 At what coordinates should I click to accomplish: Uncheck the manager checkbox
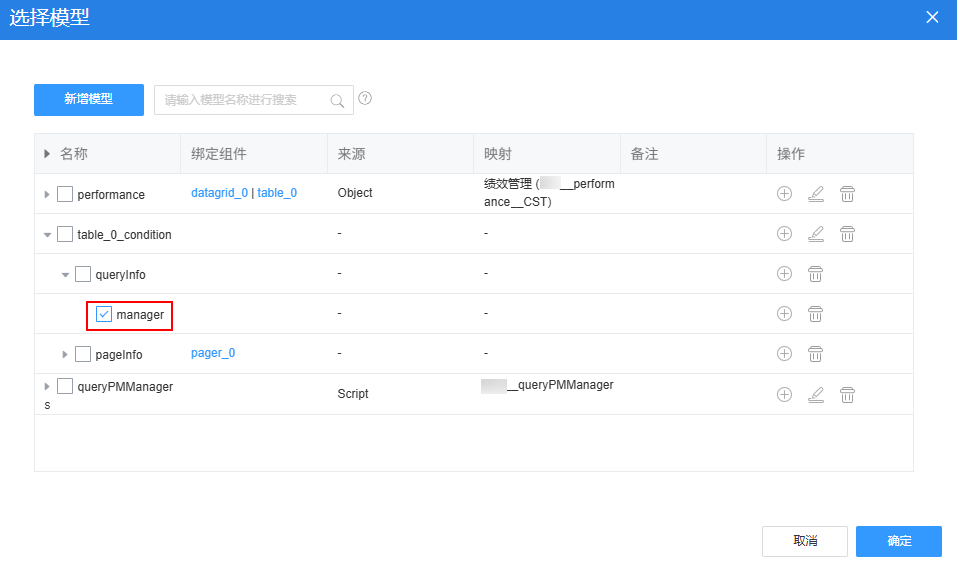(104, 314)
